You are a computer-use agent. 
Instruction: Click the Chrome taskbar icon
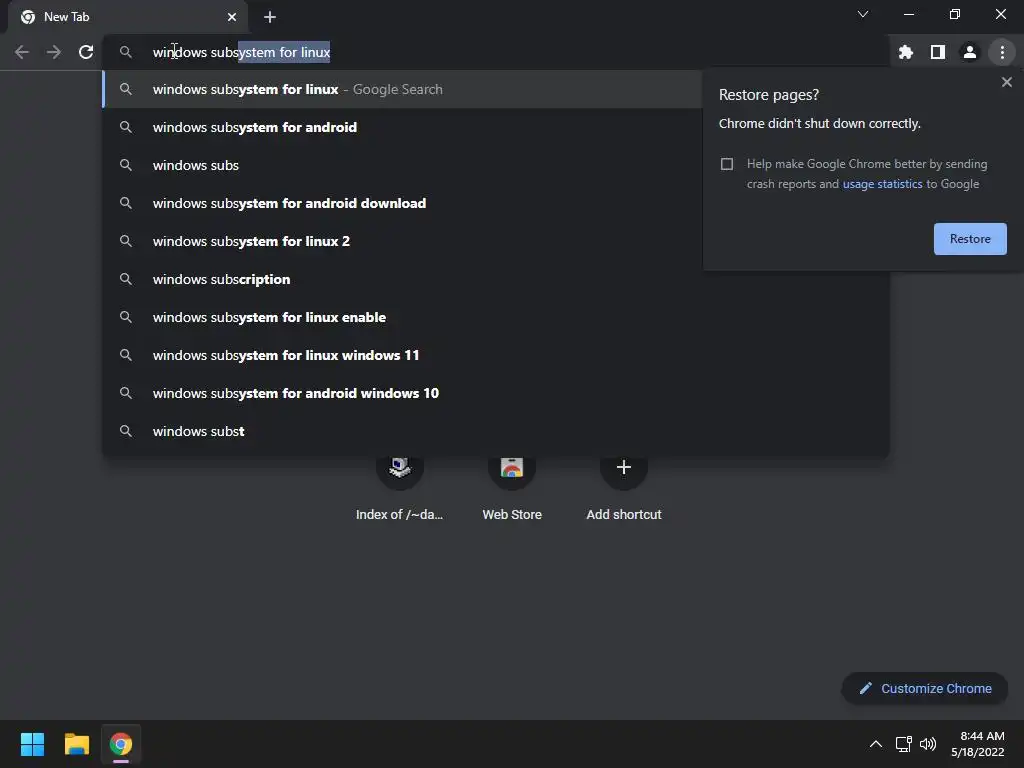point(121,744)
